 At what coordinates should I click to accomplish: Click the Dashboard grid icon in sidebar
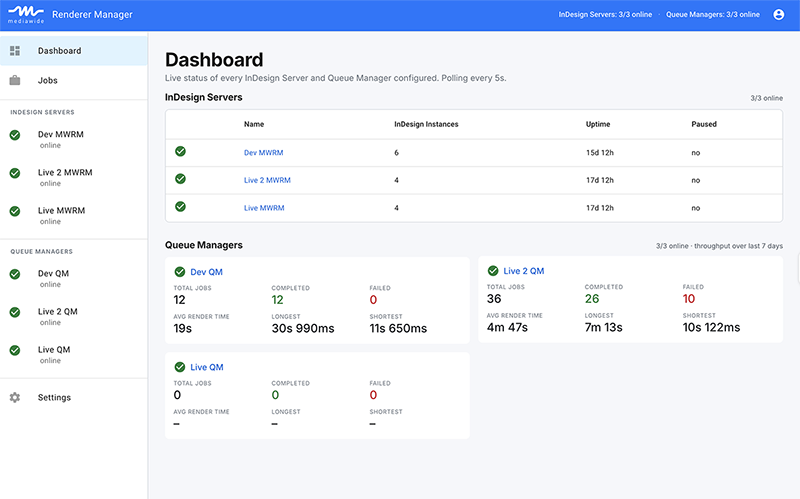click(x=15, y=51)
